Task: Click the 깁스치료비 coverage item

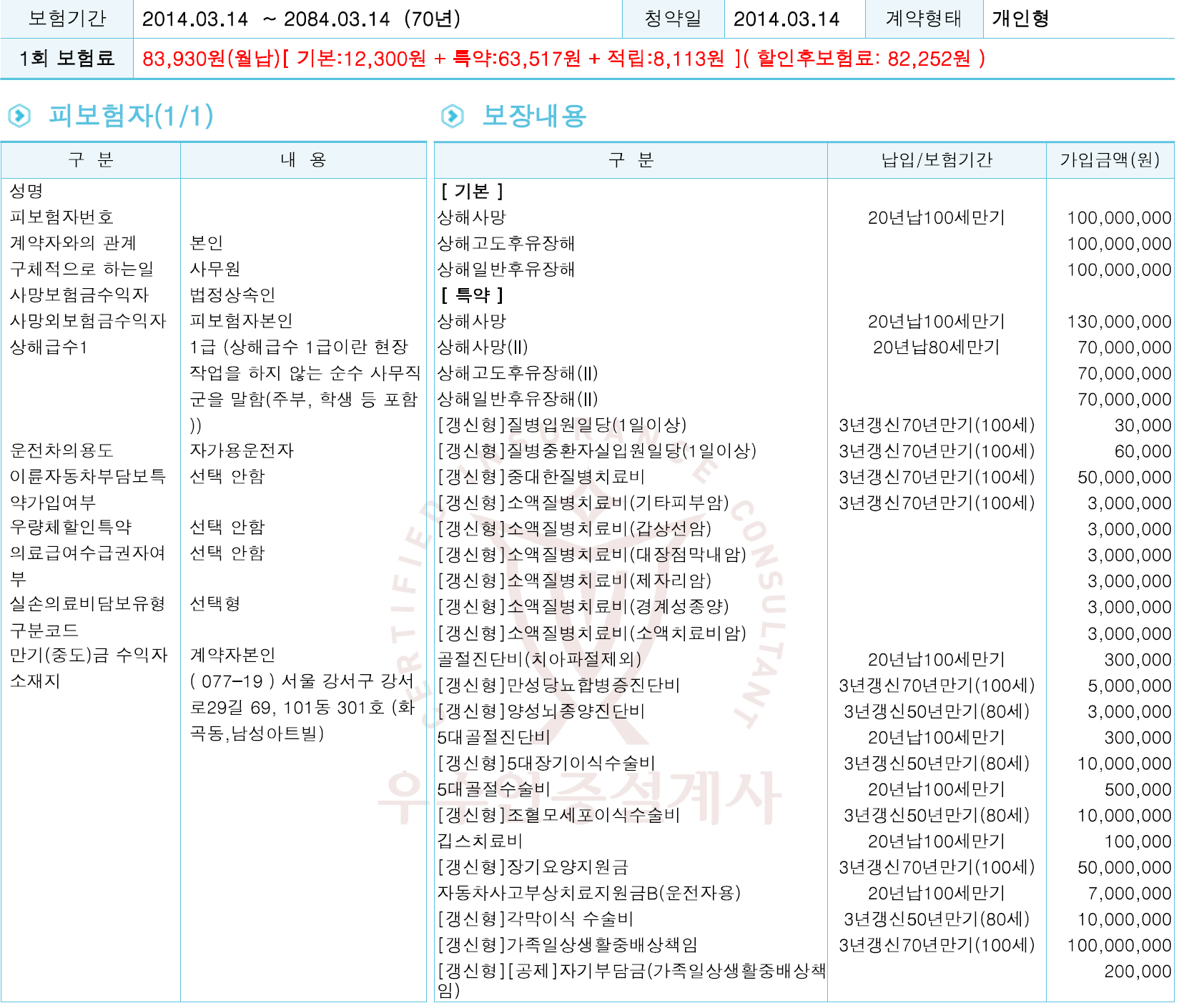Action: [480, 841]
